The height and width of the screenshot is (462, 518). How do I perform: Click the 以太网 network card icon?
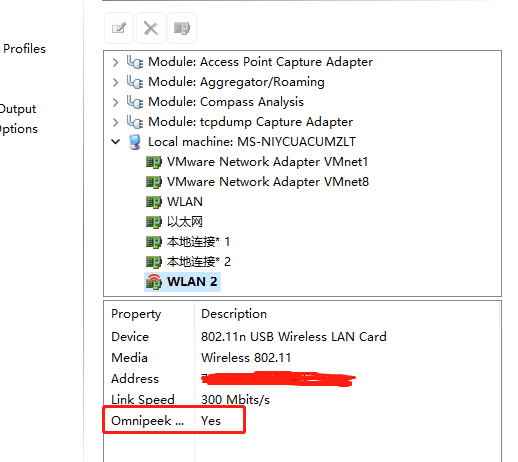pyautogui.click(x=154, y=222)
